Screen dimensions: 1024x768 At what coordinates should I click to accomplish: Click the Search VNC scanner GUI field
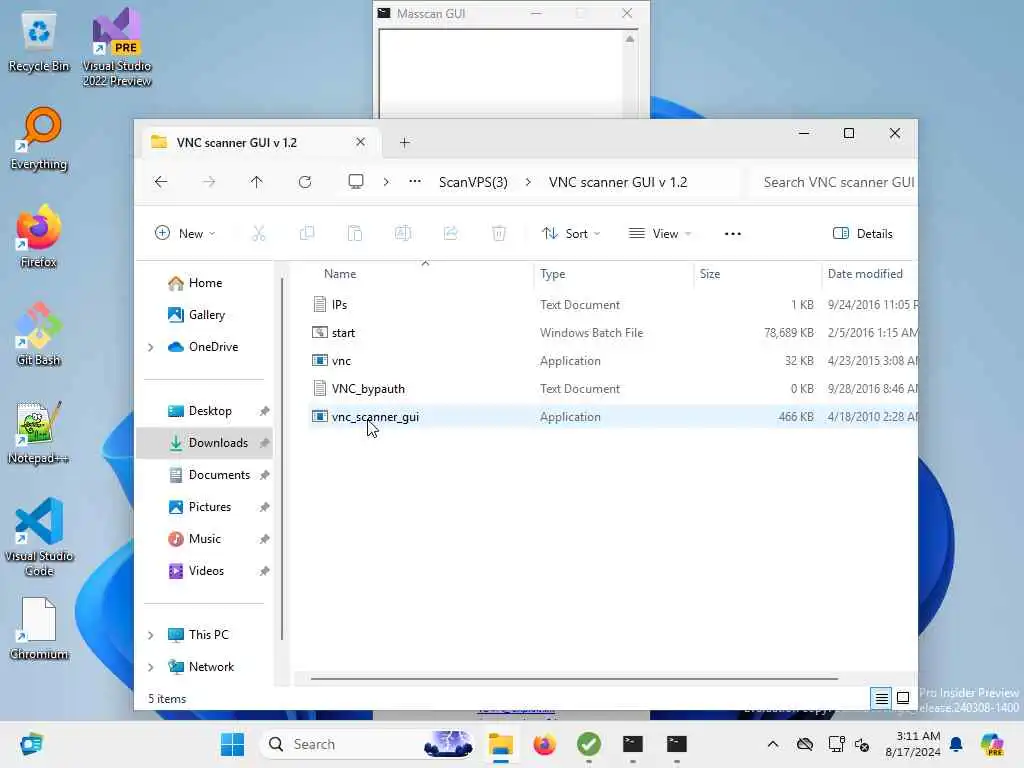pyautogui.click(x=833, y=182)
